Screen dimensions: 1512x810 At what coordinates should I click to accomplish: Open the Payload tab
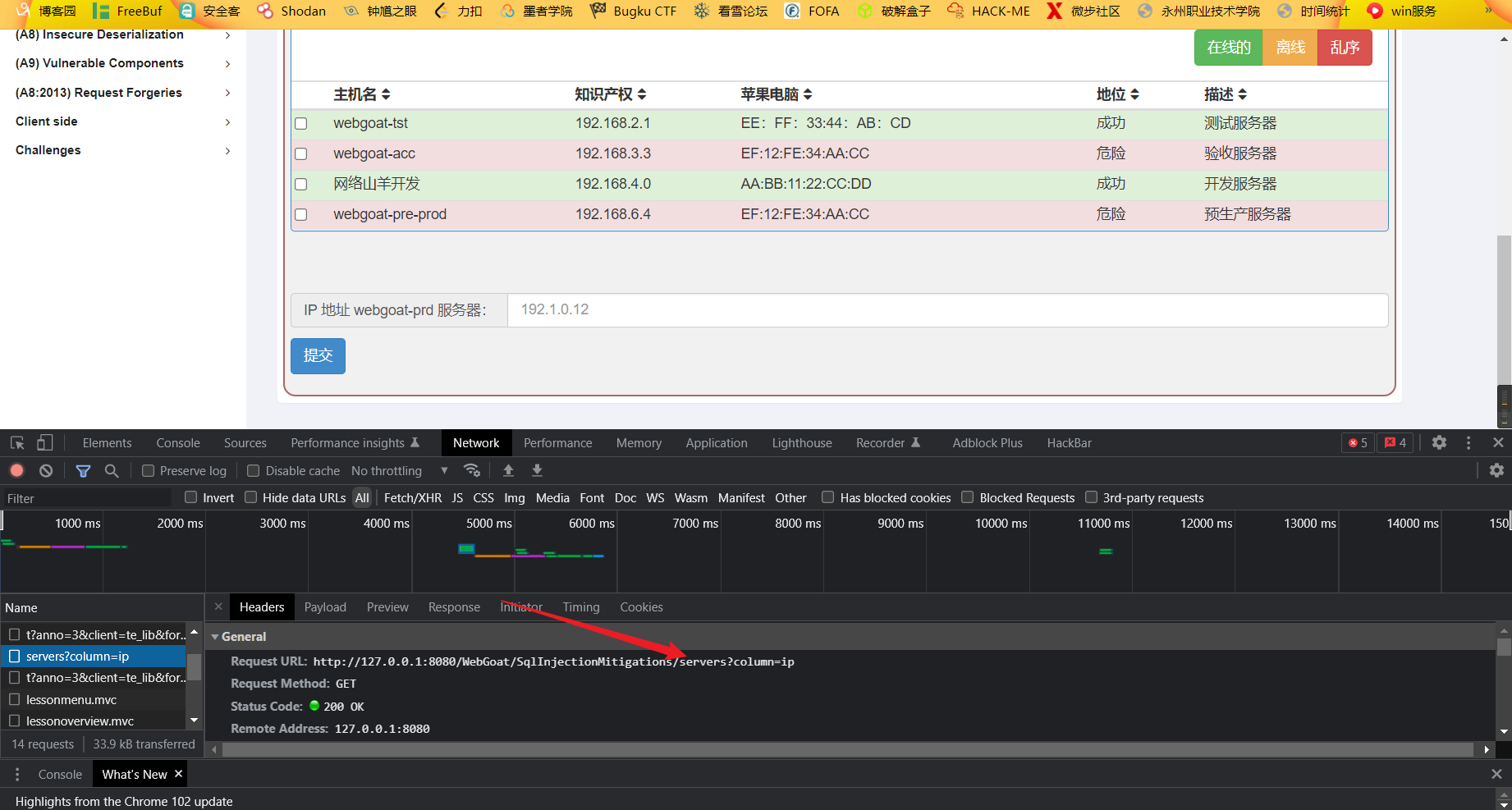pyautogui.click(x=325, y=607)
